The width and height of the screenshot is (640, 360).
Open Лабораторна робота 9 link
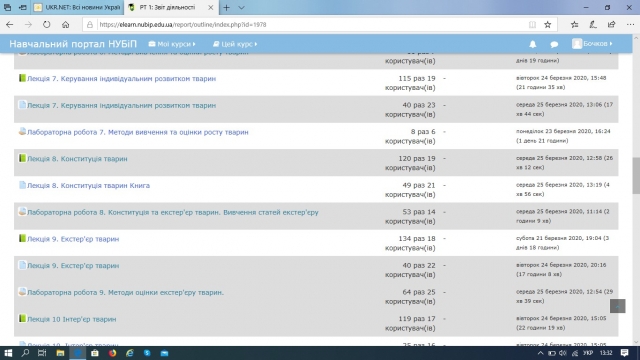click(x=125, y=292)
